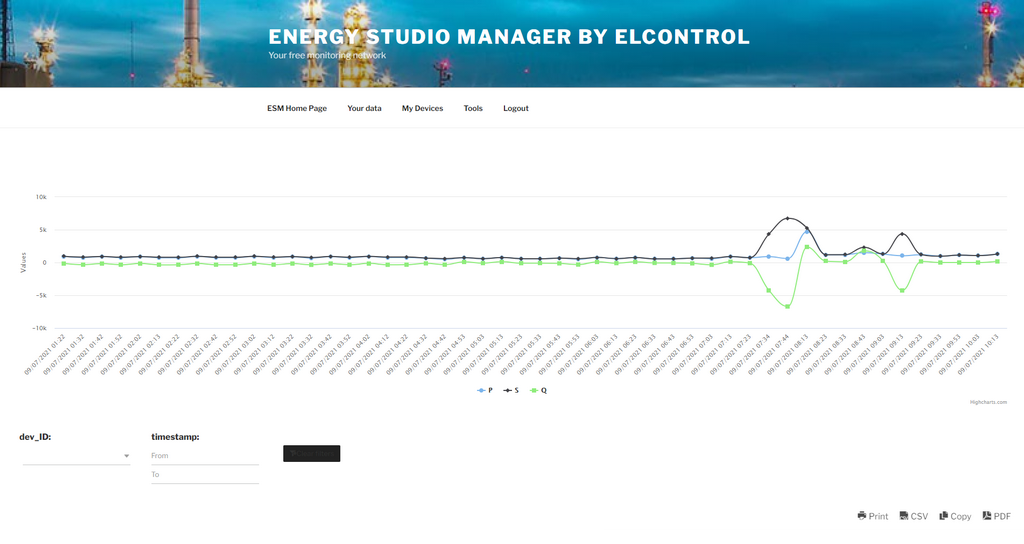Open the dev_ID dropdown
Screen dimensions: 1024x544
click(76, 456)
